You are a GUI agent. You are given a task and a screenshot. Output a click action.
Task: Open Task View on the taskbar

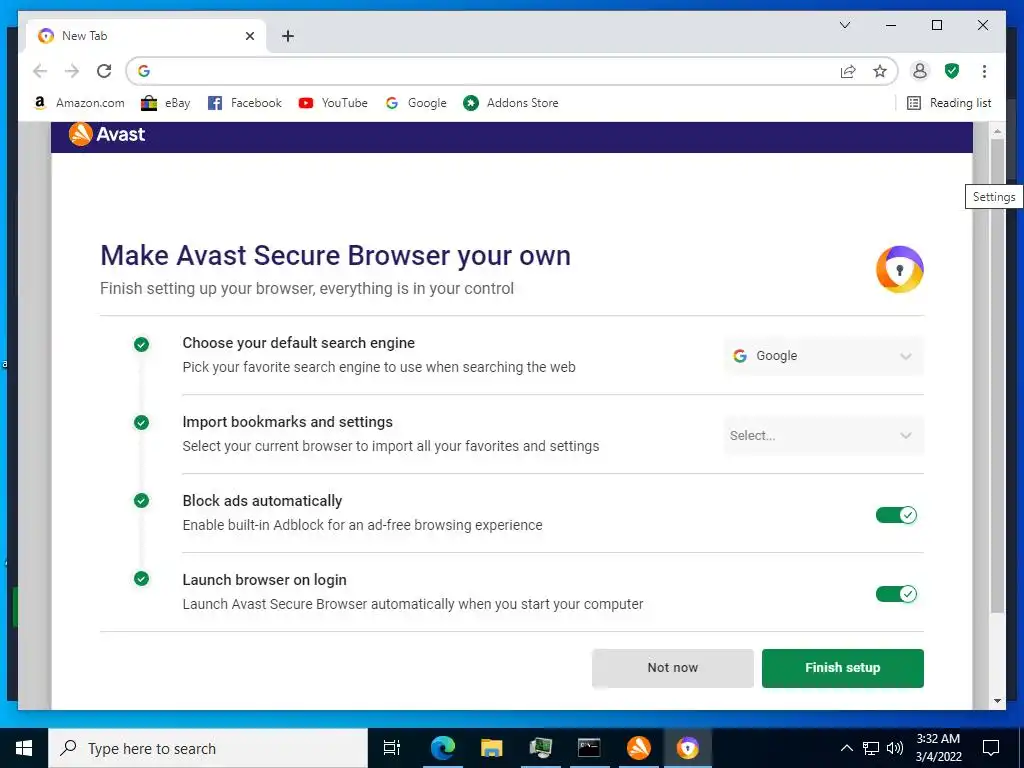pos(392,748)
